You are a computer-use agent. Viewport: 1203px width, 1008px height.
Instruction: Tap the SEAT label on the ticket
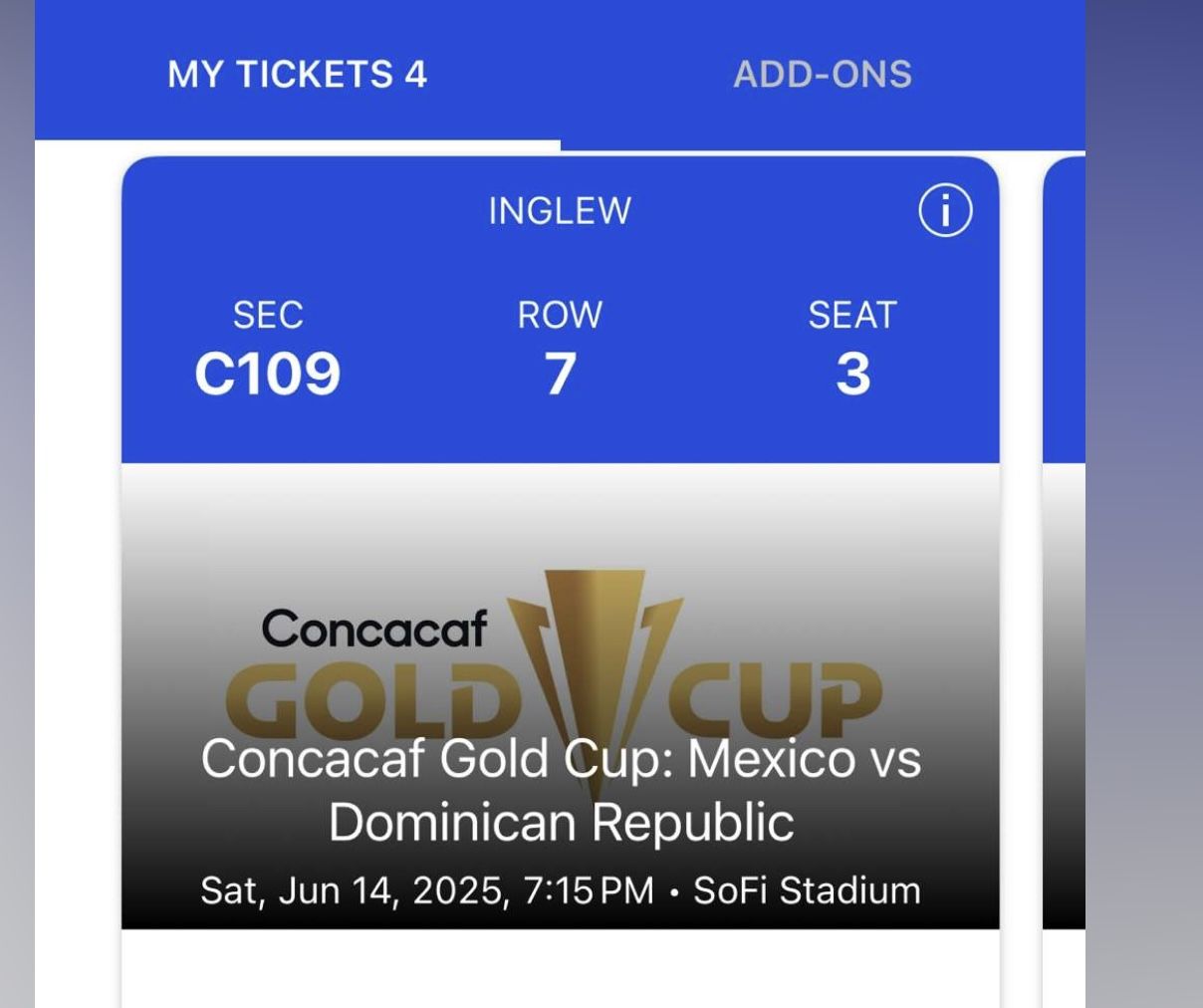(x=852, y=315)
